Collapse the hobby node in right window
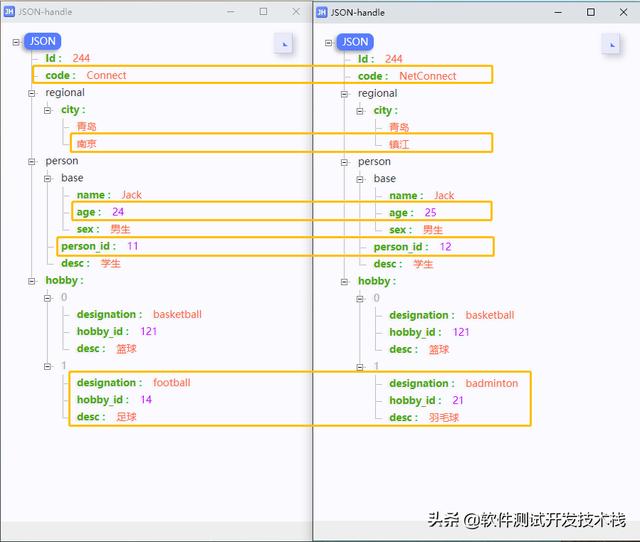Screen dimensions: 640x542 pos(344,282)
